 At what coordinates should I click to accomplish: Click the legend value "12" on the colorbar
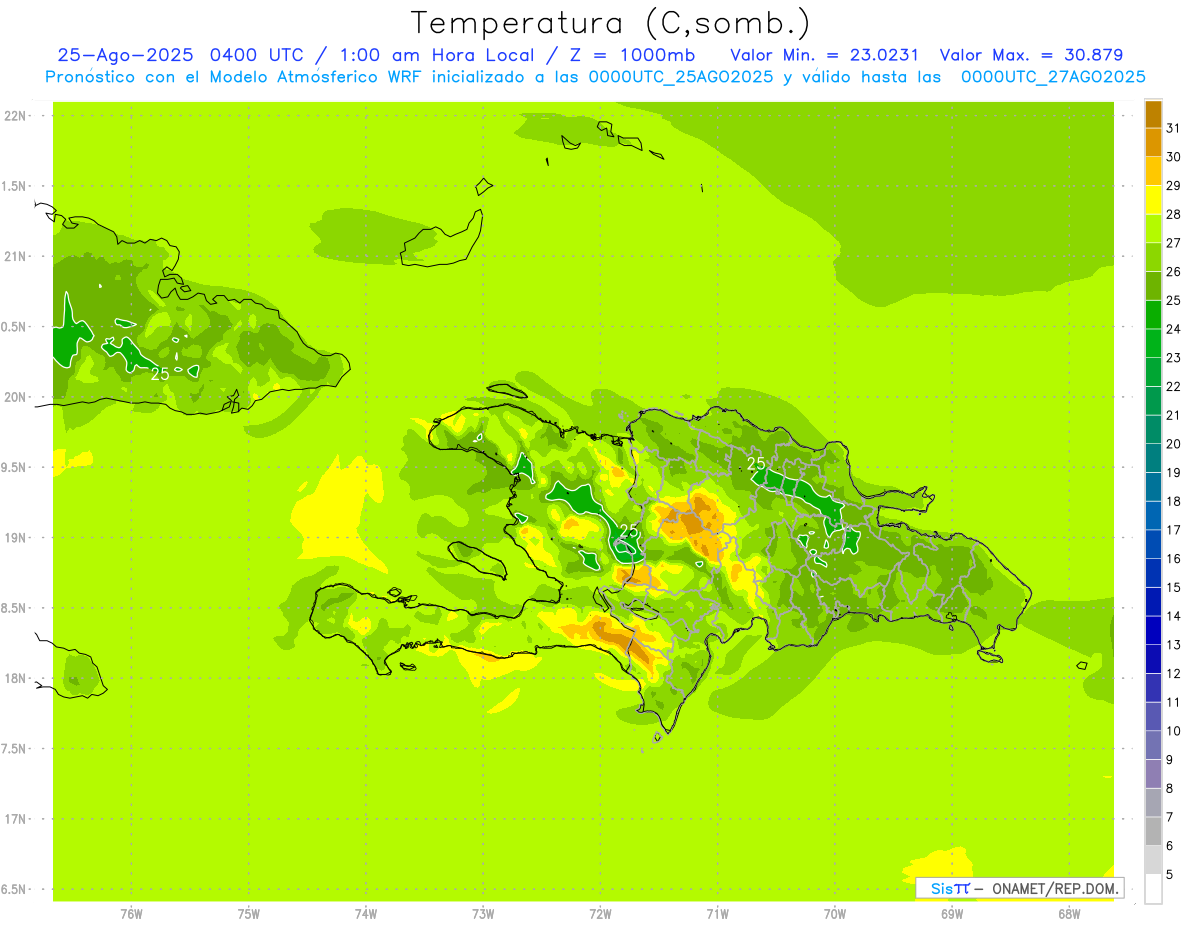pyautogui.click(x=1173, y=674)
